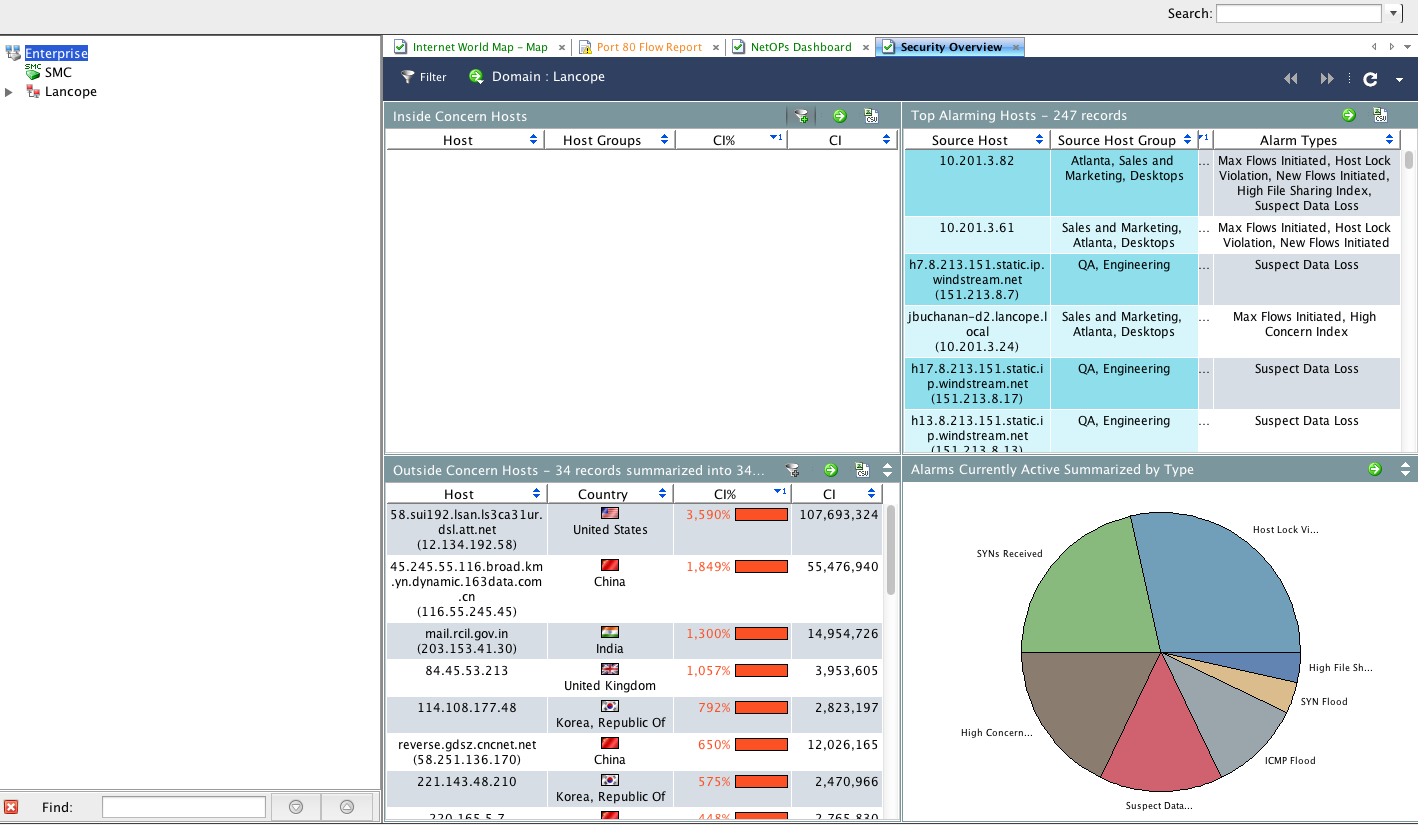Viewport: 1418px width, 825px height.
Task: Click the refresh icon in dashboard toolbar
Action: click(1370, 79)
